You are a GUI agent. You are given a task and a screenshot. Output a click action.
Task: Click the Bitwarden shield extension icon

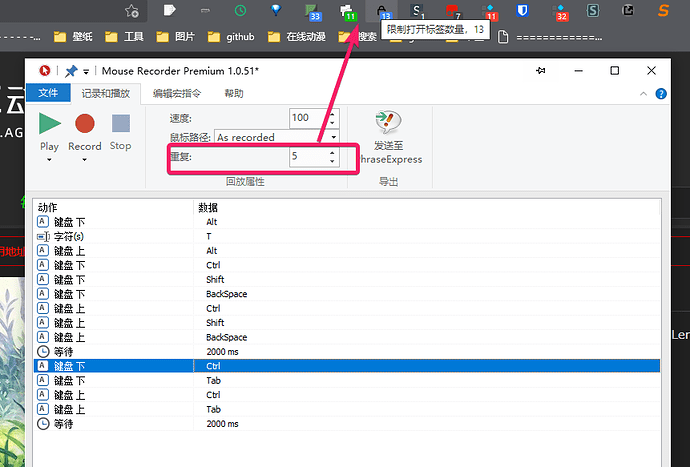click(522, 11)
